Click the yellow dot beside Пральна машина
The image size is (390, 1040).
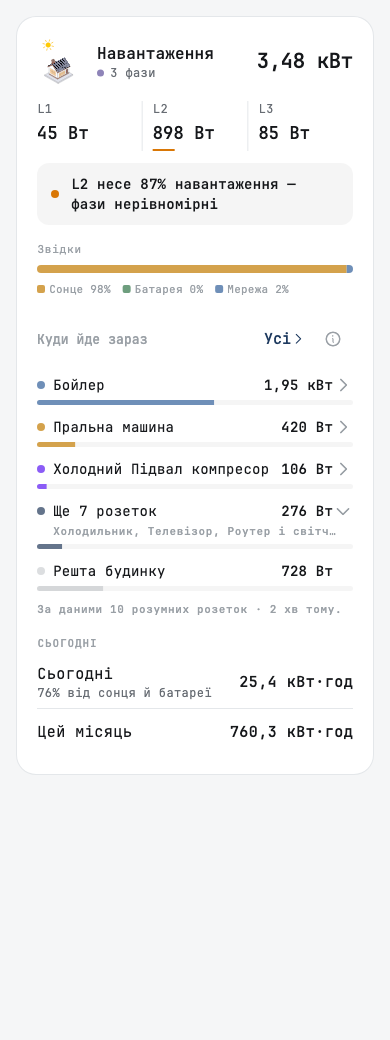pos(41,427)
